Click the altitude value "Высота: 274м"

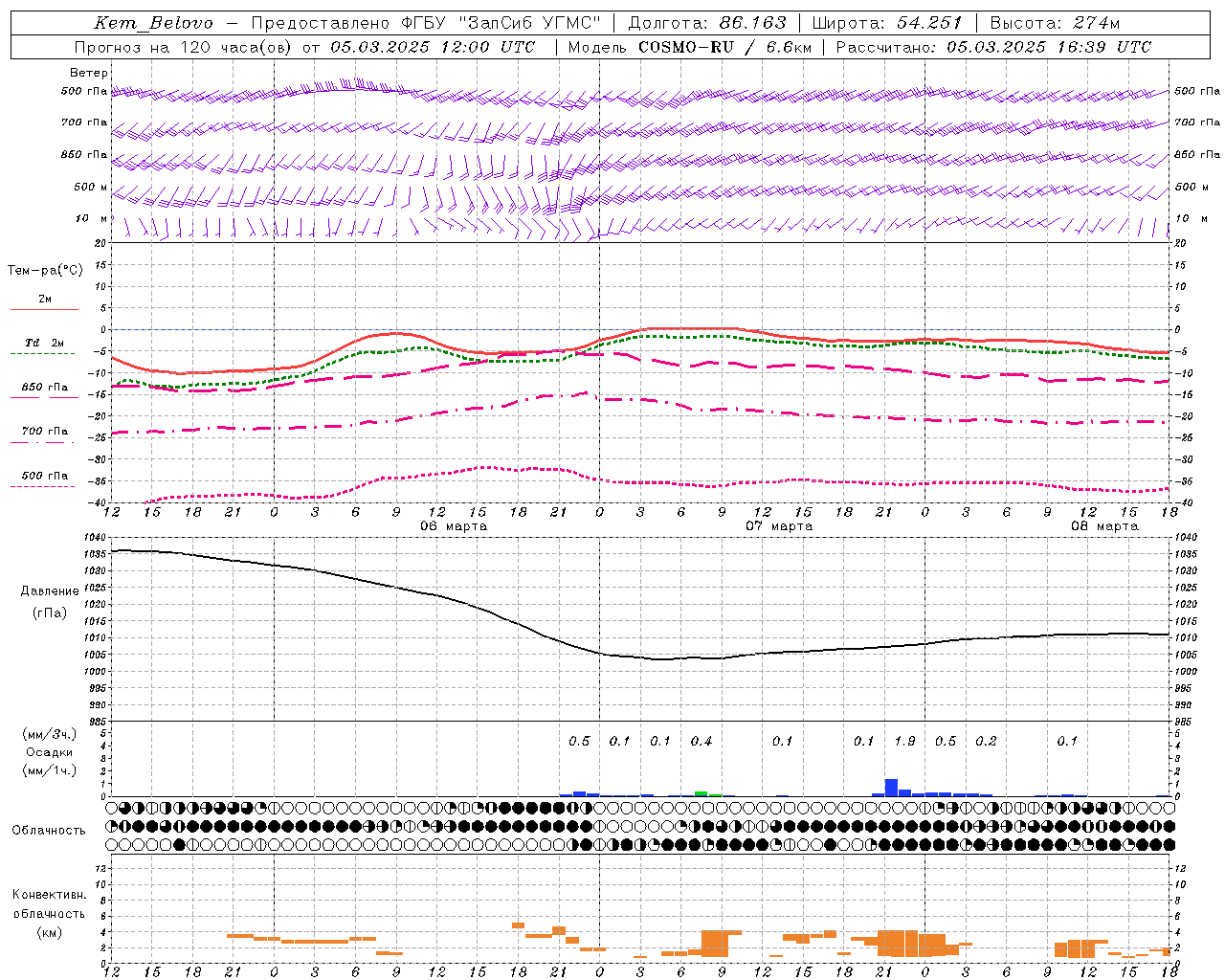point(1055,23)
